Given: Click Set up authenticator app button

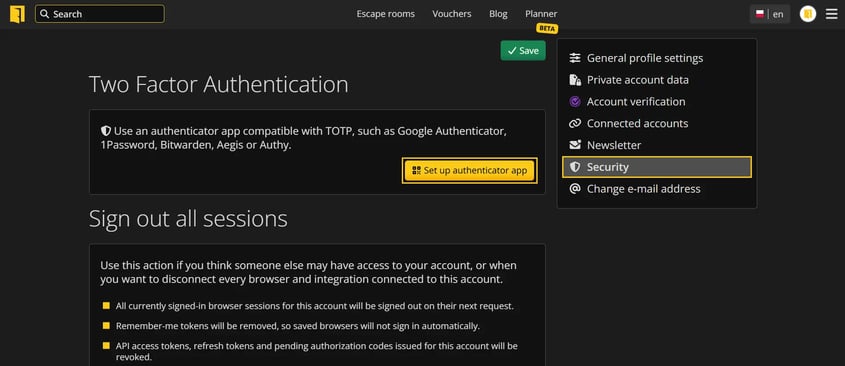Looking at the screenshot, I should click(469, 170).
